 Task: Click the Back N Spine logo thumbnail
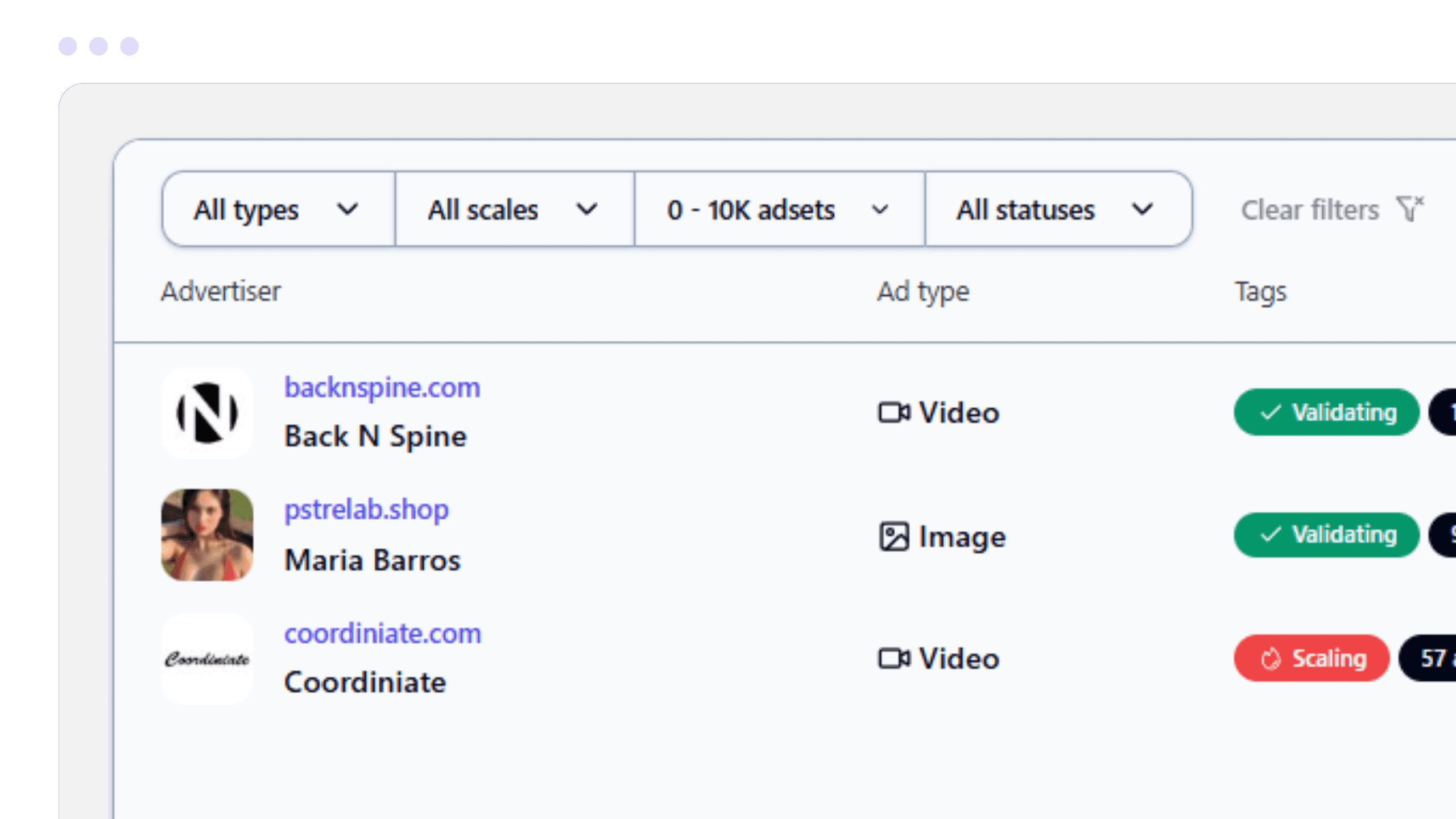207,413
